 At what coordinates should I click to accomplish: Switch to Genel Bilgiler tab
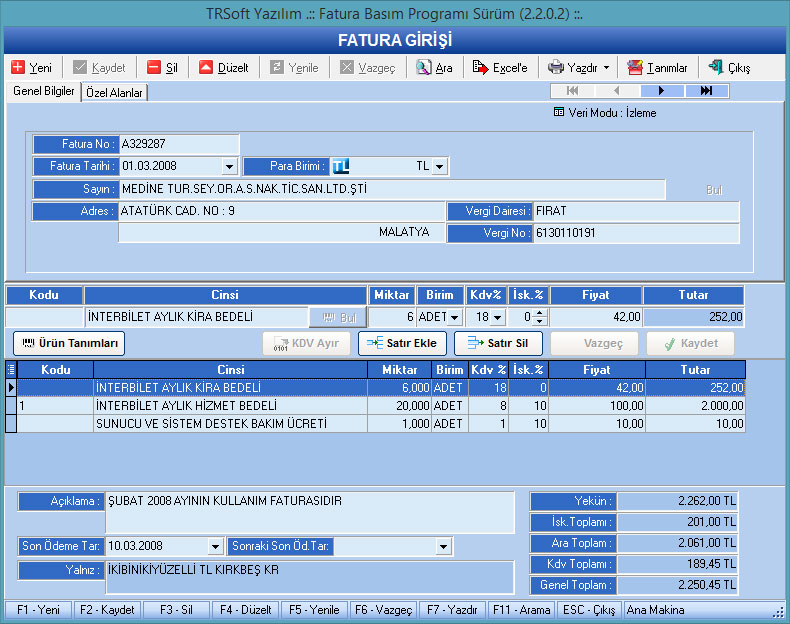[x=44, y=91]
